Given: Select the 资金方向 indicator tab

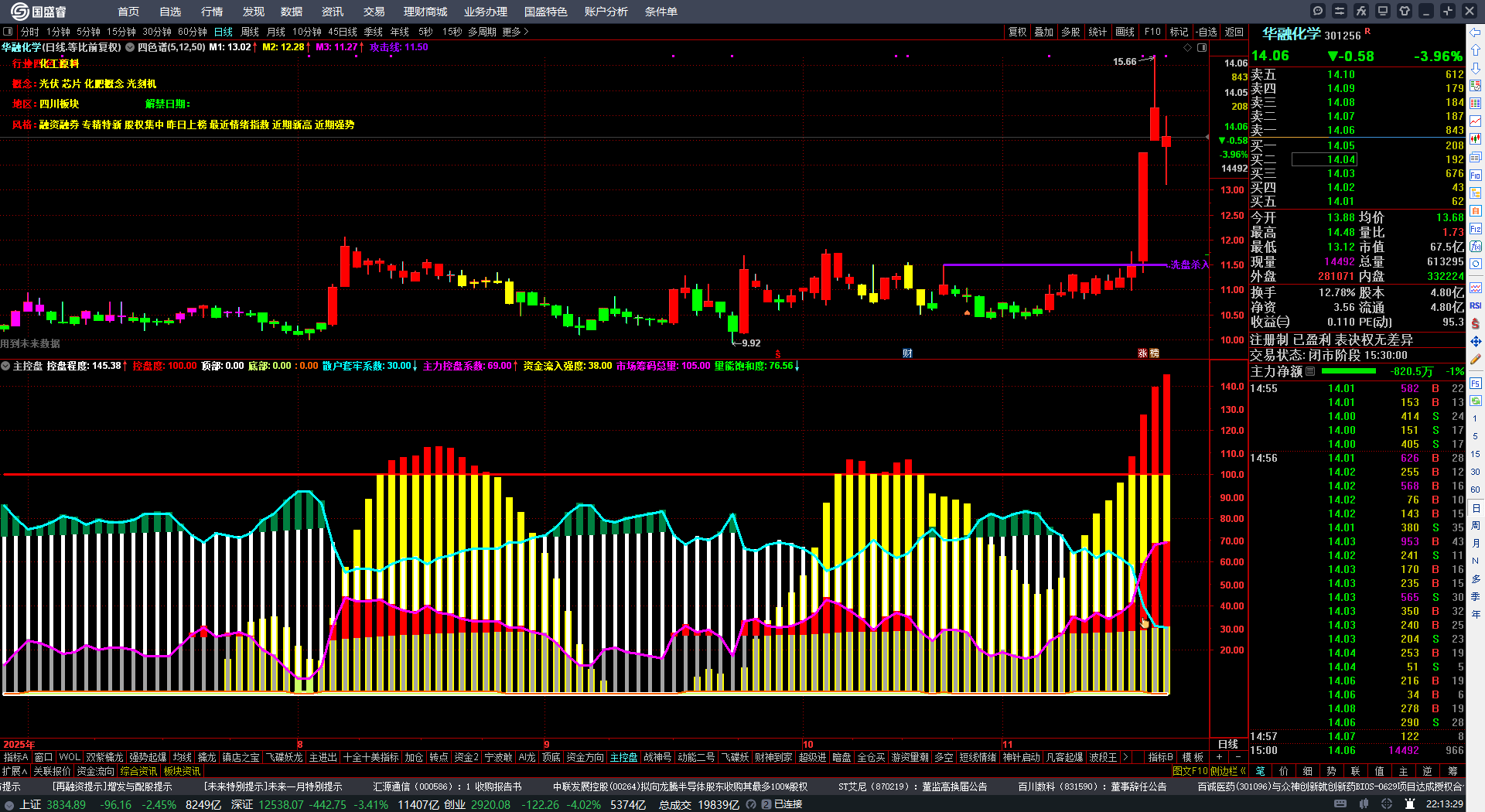Looking at the screenshot, I should pyautogui.click(x=585, y=757).
